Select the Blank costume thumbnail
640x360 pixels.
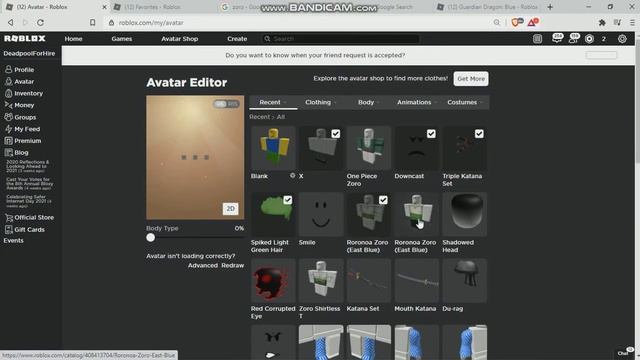[x=273, y=148]
